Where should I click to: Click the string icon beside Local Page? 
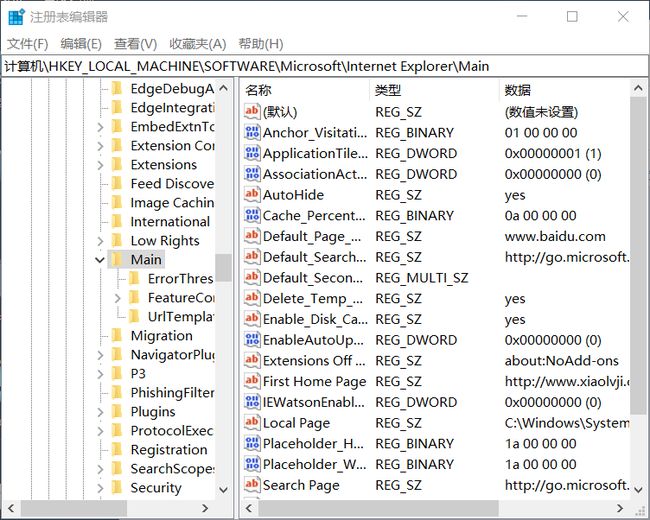(252, 422)
